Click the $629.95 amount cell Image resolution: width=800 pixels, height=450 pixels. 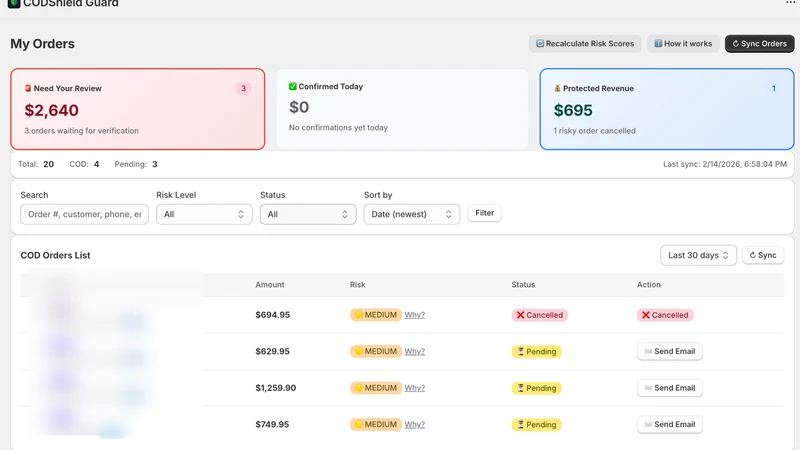272,352
